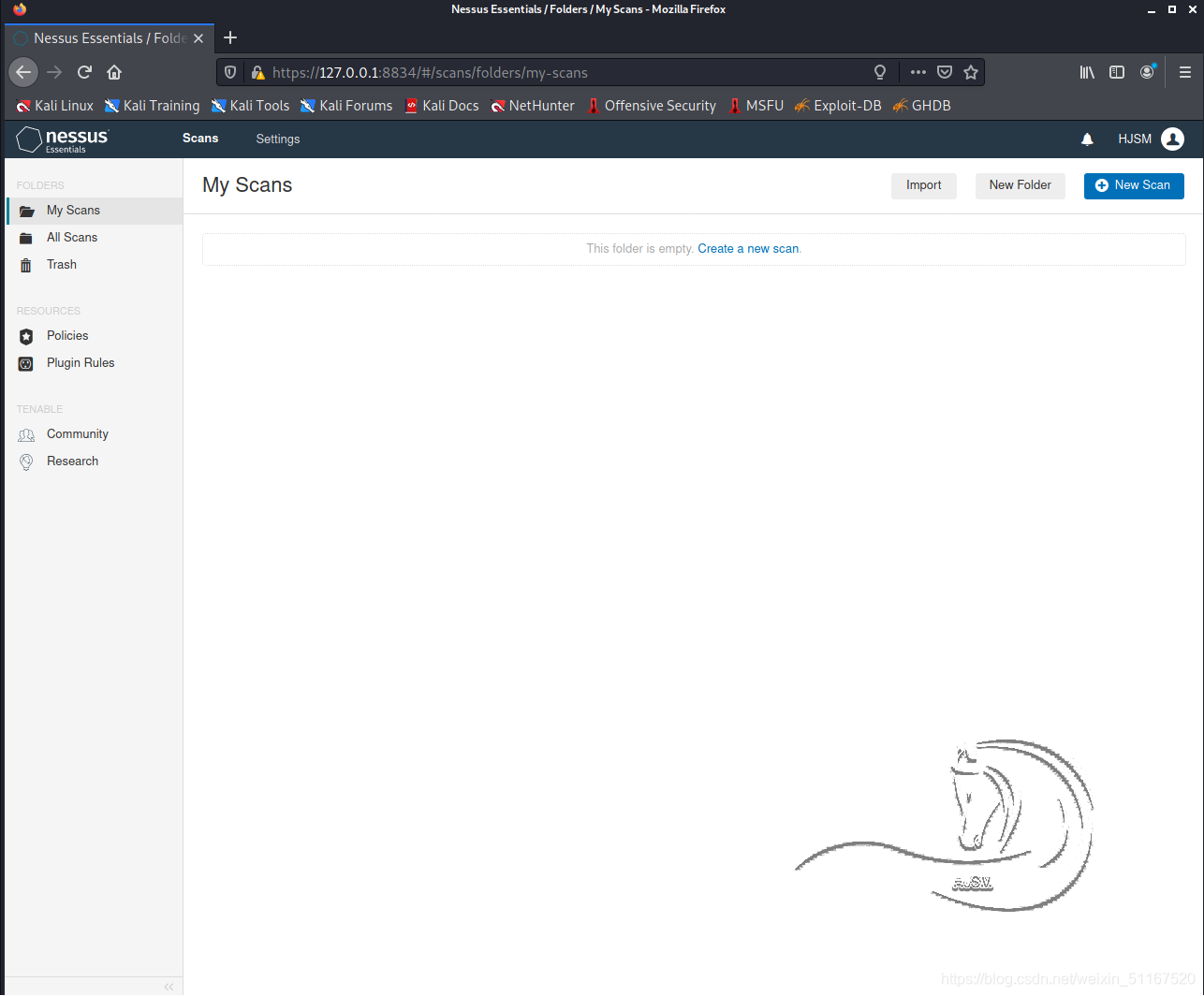Open the NetHunter bookmark
This screenshot has width=1204, height=996.
coord(533,106)
